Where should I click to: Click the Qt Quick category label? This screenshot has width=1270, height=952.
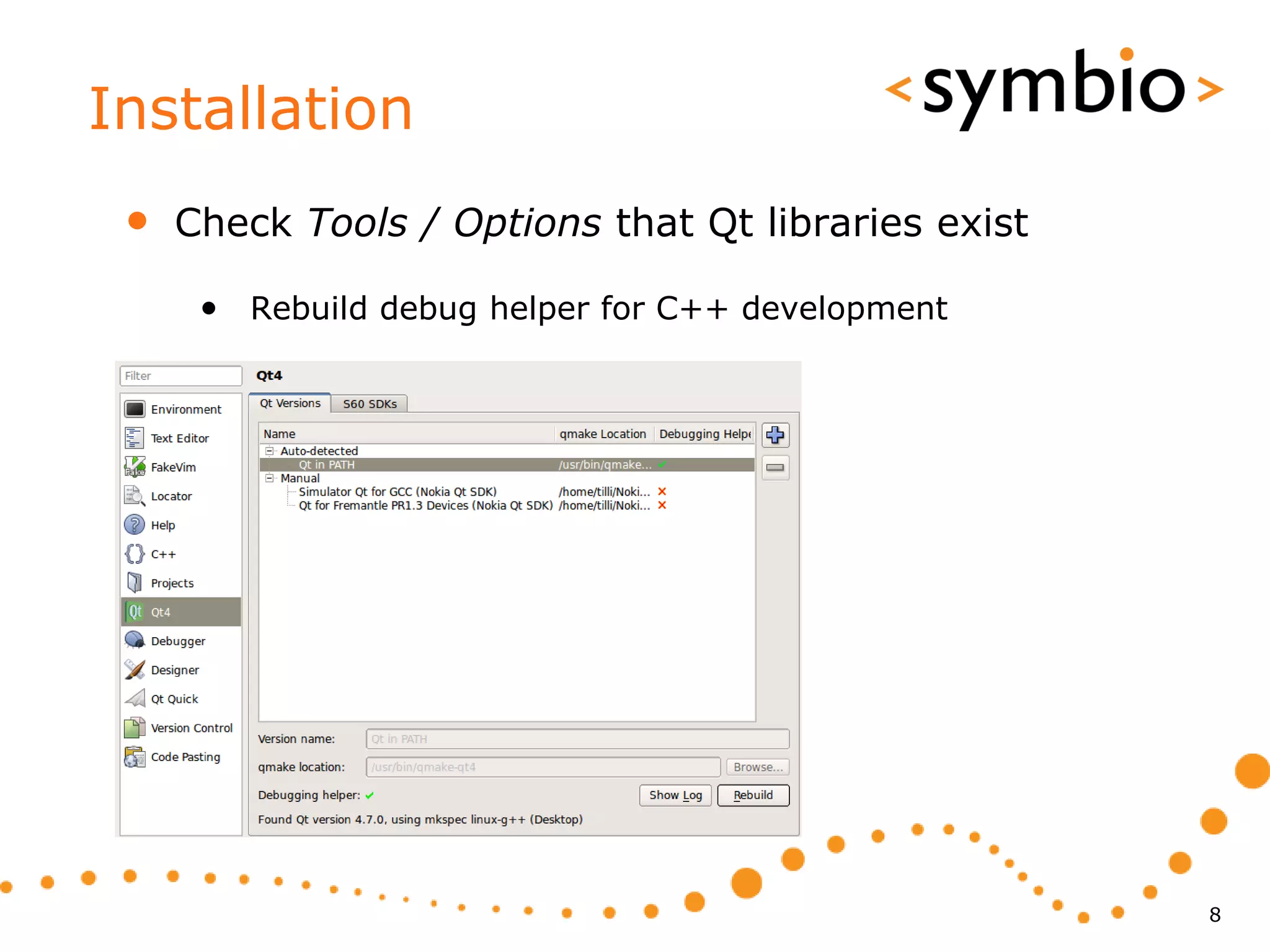174,699
